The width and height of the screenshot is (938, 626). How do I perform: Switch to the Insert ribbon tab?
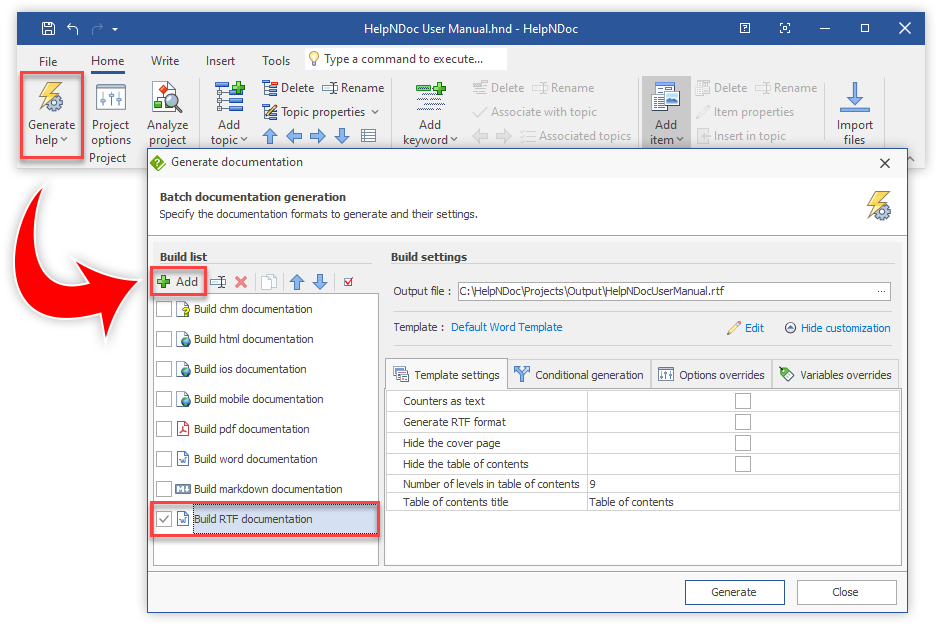click(x=220, y=61)
